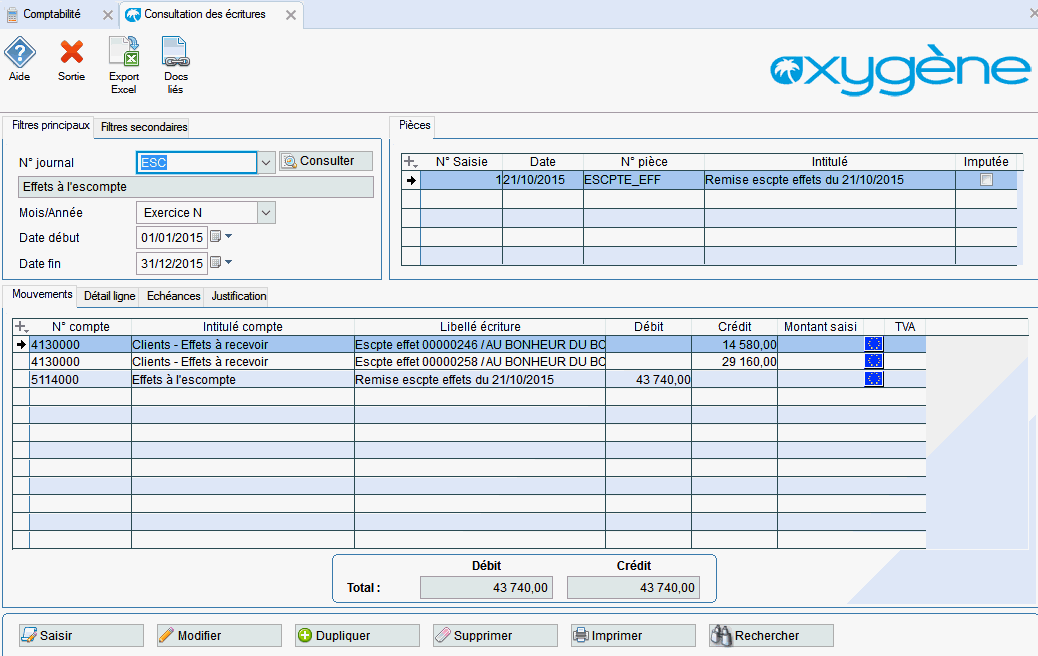The width and height of the screenshot is (1038, 656).
Task: Click the Pièces tab
Action: (x=414, y=125)
